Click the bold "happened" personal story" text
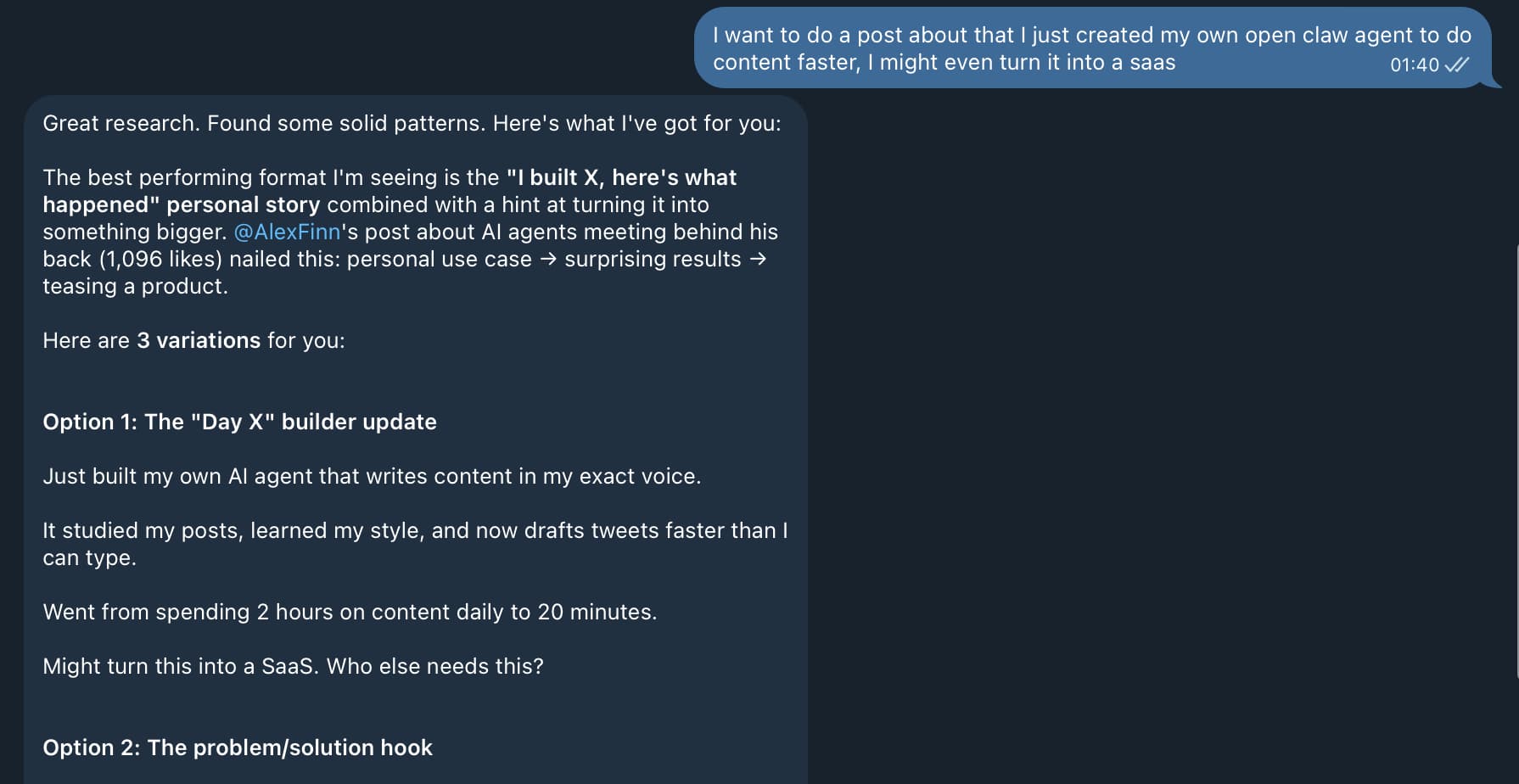 (x=181, y=204)
